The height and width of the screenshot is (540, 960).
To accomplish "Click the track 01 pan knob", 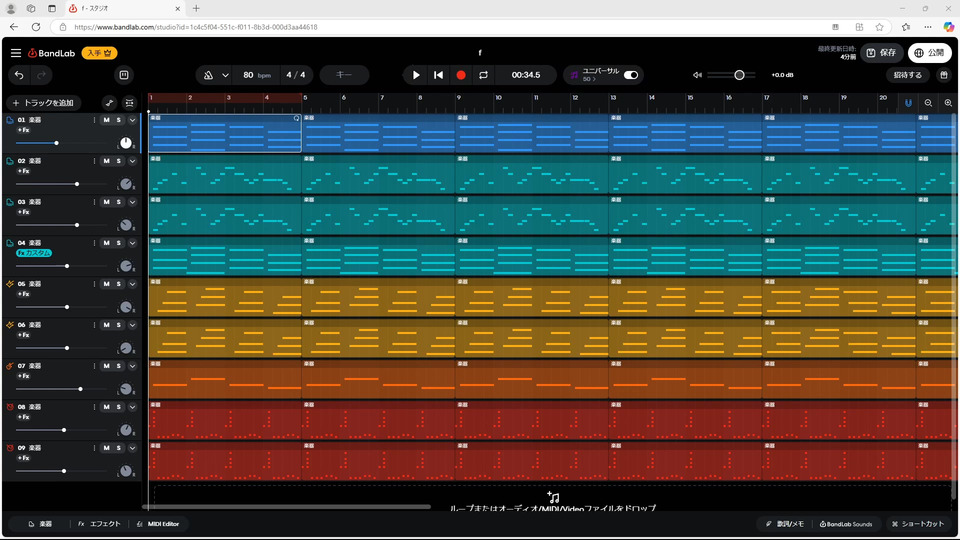I will (126, 143).
